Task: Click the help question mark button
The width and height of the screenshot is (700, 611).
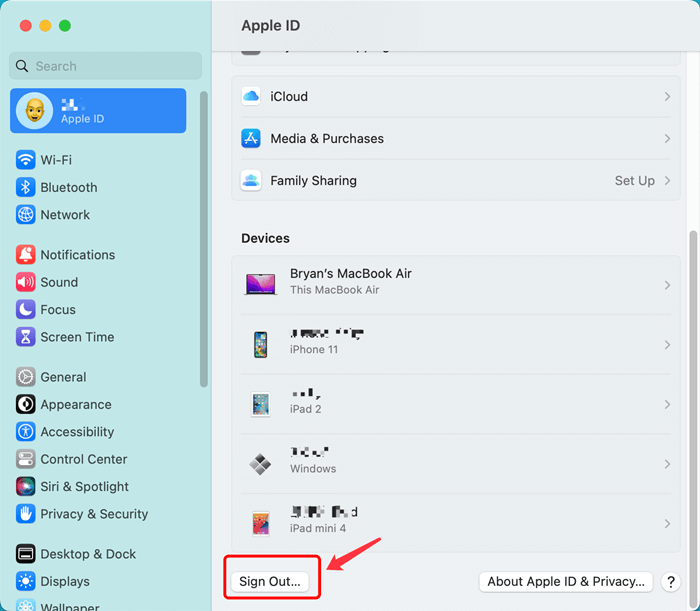Action: 671,582
